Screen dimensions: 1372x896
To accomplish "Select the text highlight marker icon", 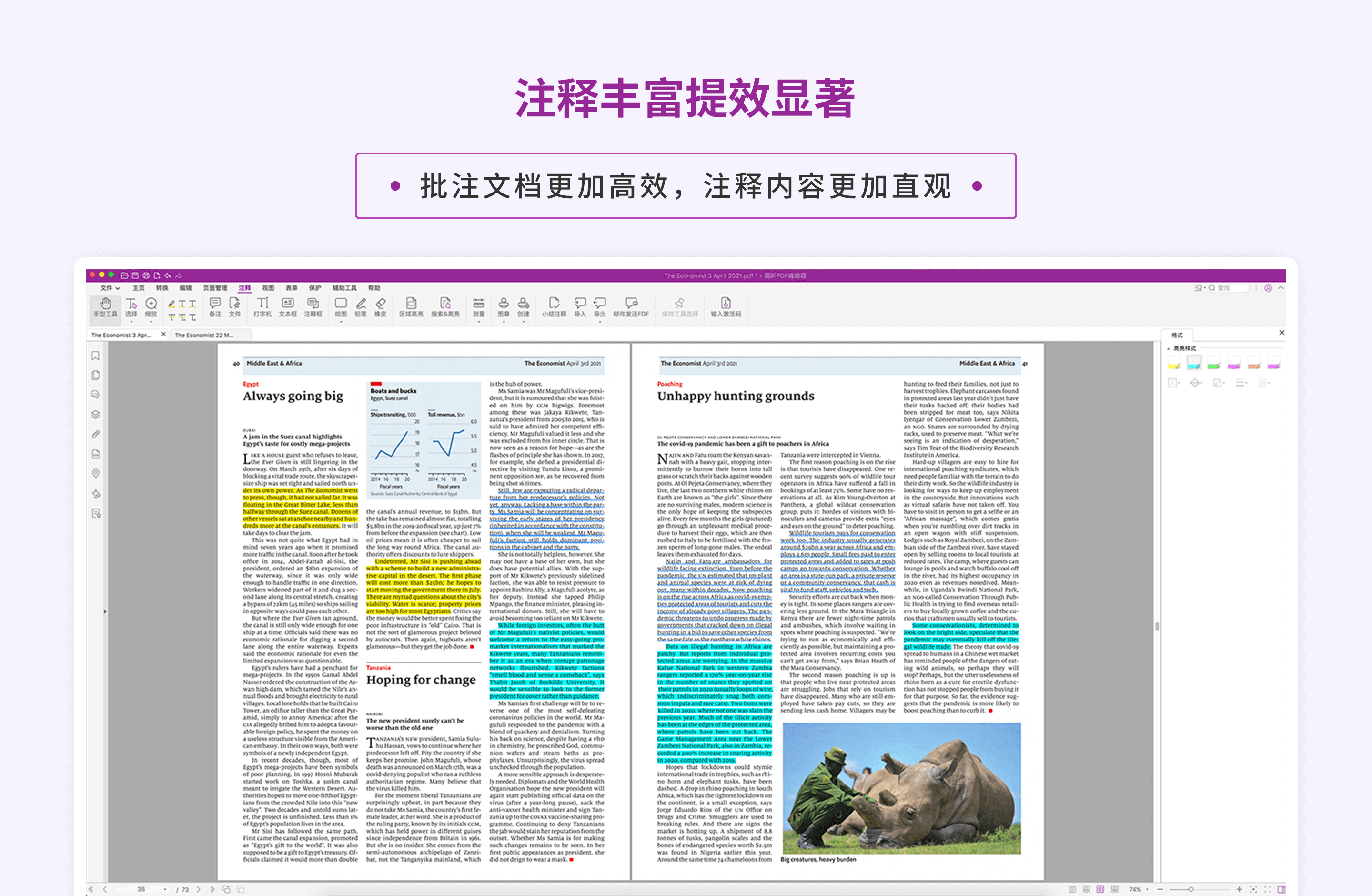I will point(172,303).
